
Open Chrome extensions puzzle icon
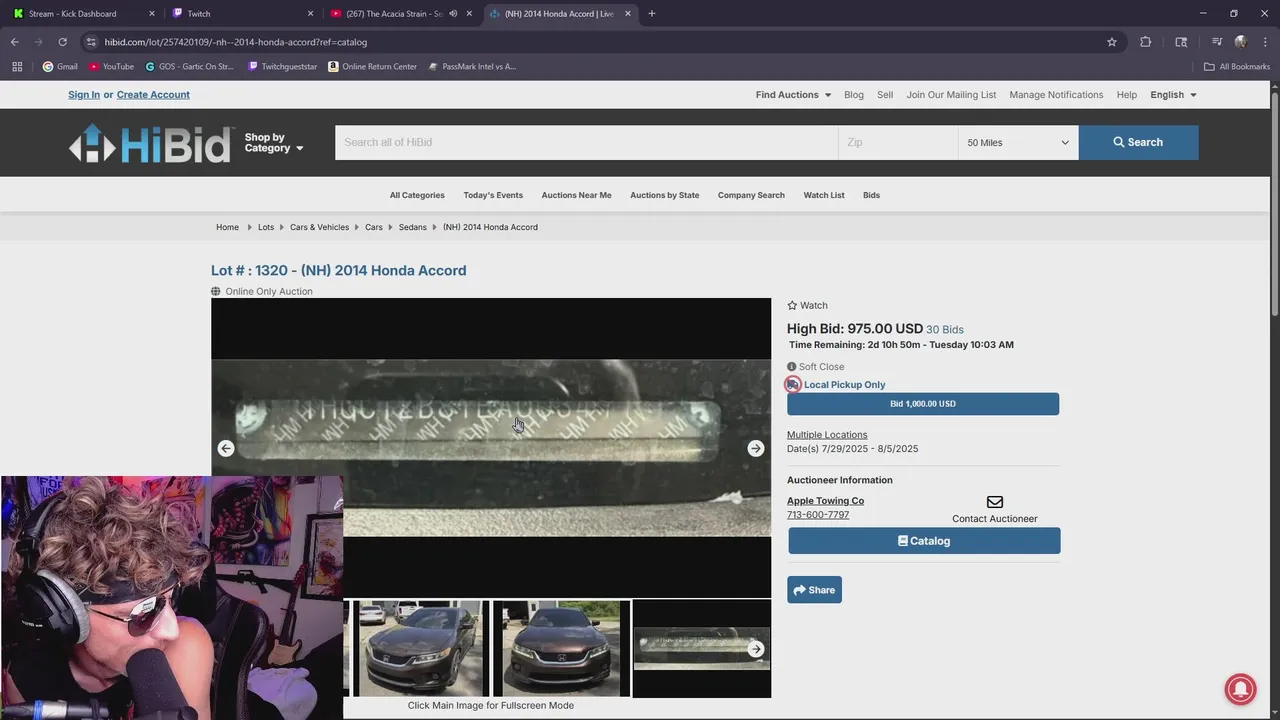click(1146, 42)
